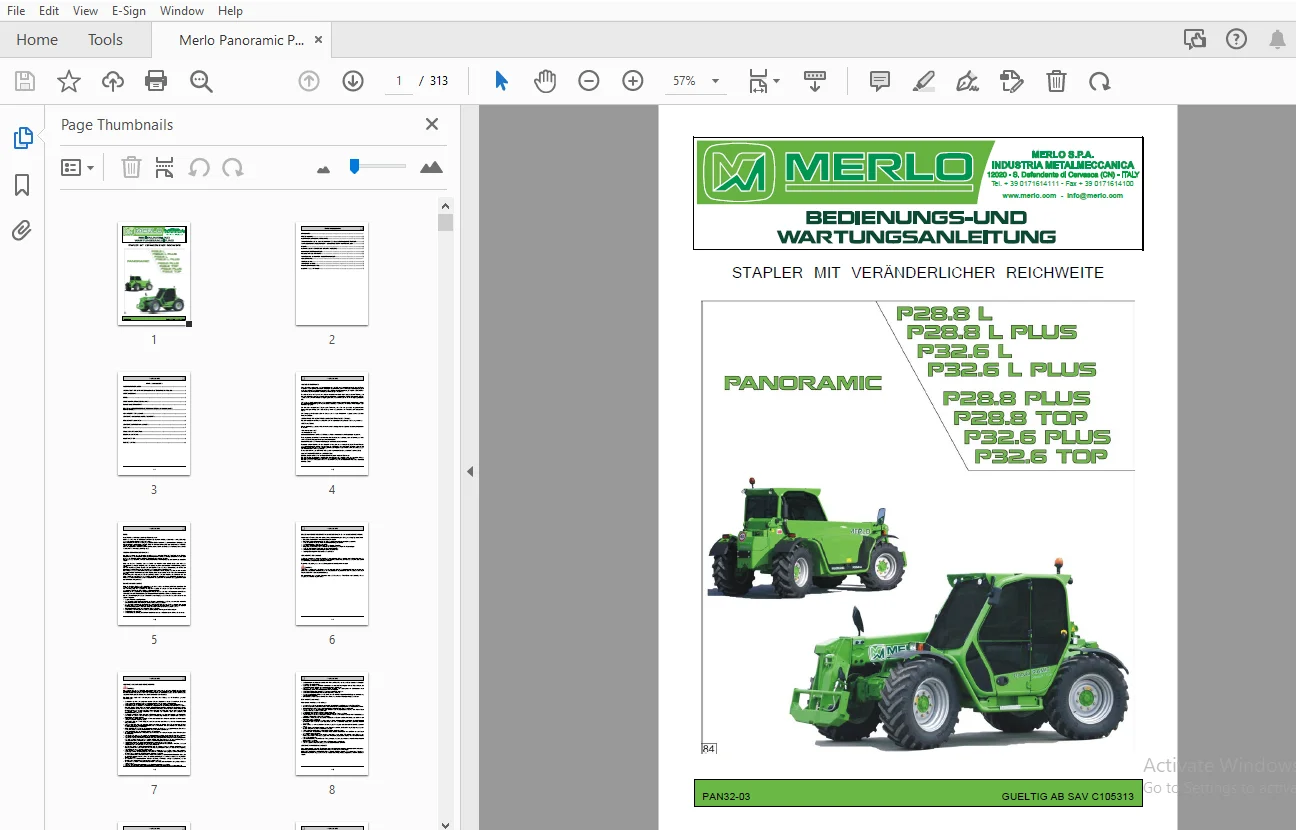The image size is (1296, 830).
Task: Click the current page number field
Action: 399,81
